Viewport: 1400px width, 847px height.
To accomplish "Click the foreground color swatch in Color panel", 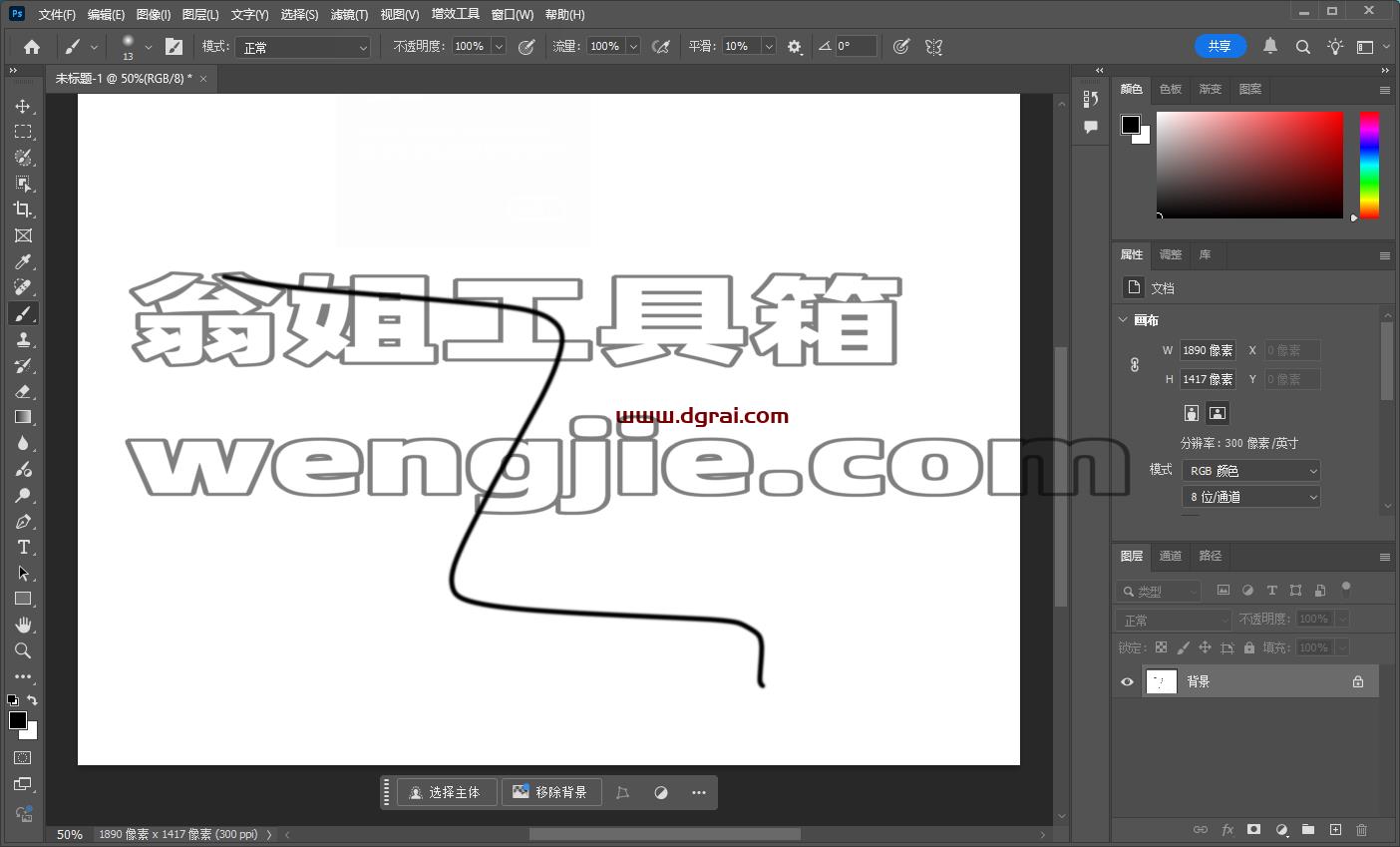I will click(x=1130, y=124).
